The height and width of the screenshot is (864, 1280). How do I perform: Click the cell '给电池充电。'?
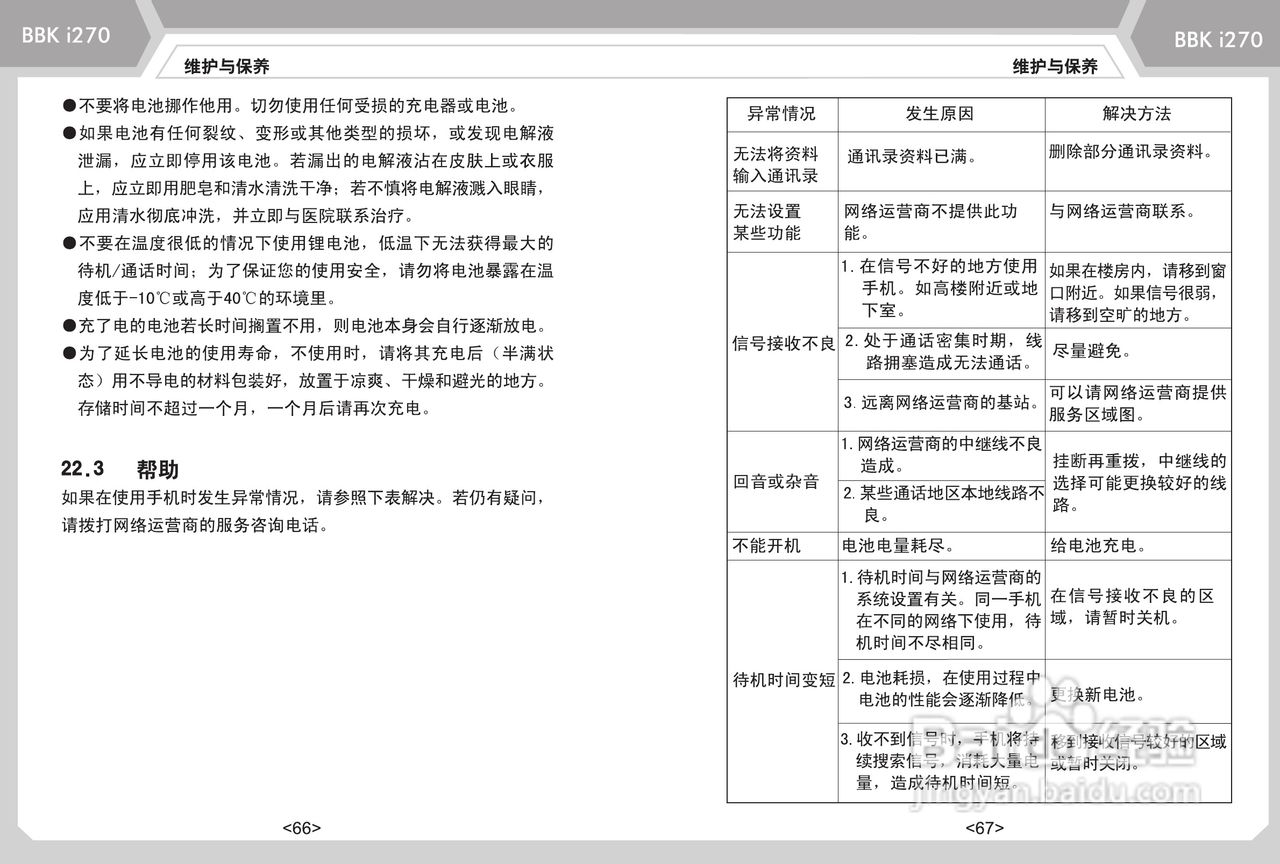[1098, 546]
